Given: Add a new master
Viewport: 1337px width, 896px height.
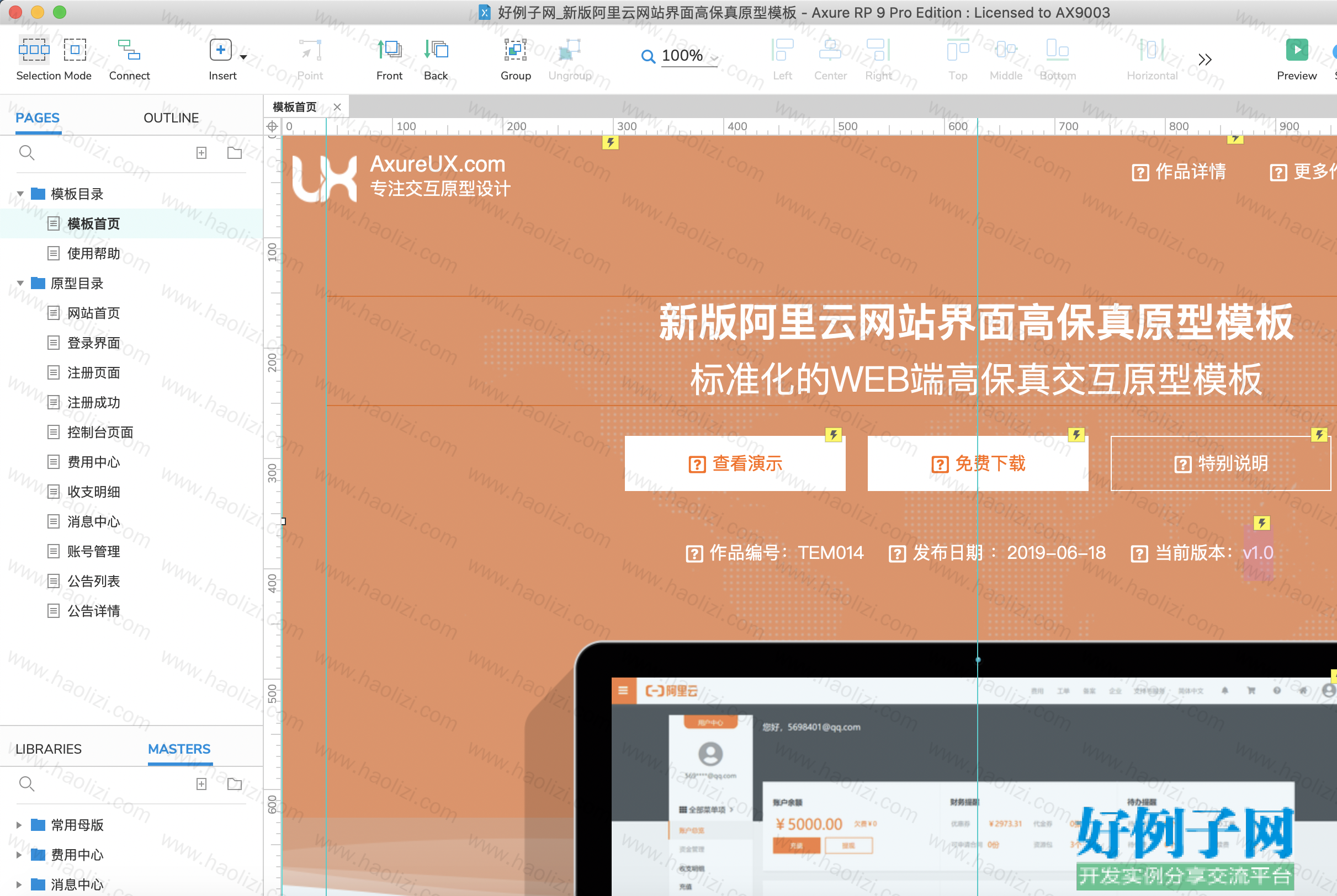Looking at the screenshot, I should pyautogui.click(x=201, y=784).
